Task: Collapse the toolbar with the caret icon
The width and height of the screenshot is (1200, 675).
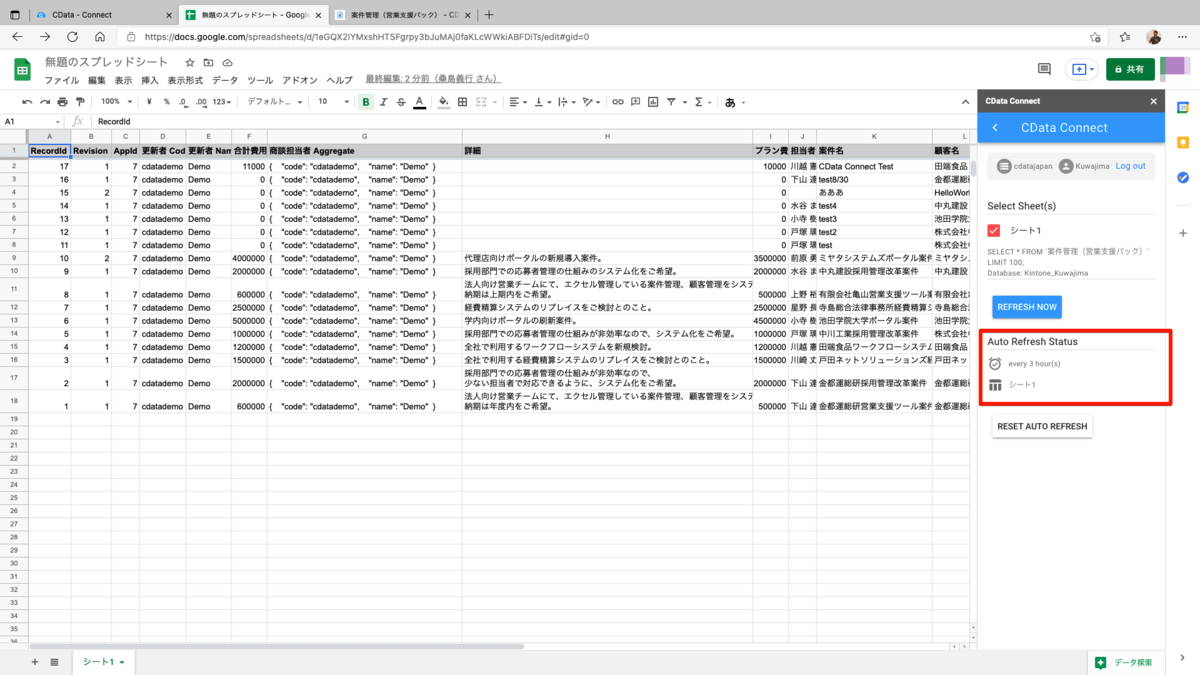Action: point(964,102)
